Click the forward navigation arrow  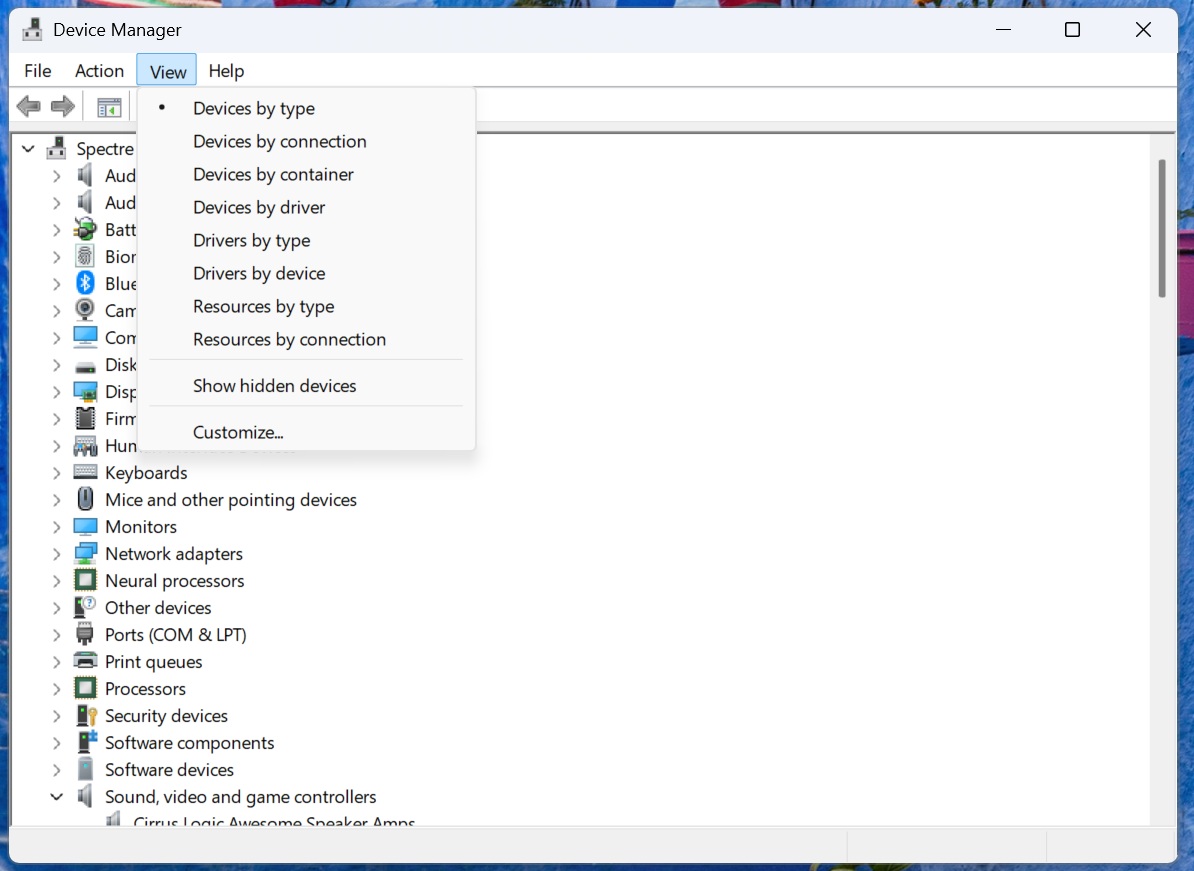point(62,106)
